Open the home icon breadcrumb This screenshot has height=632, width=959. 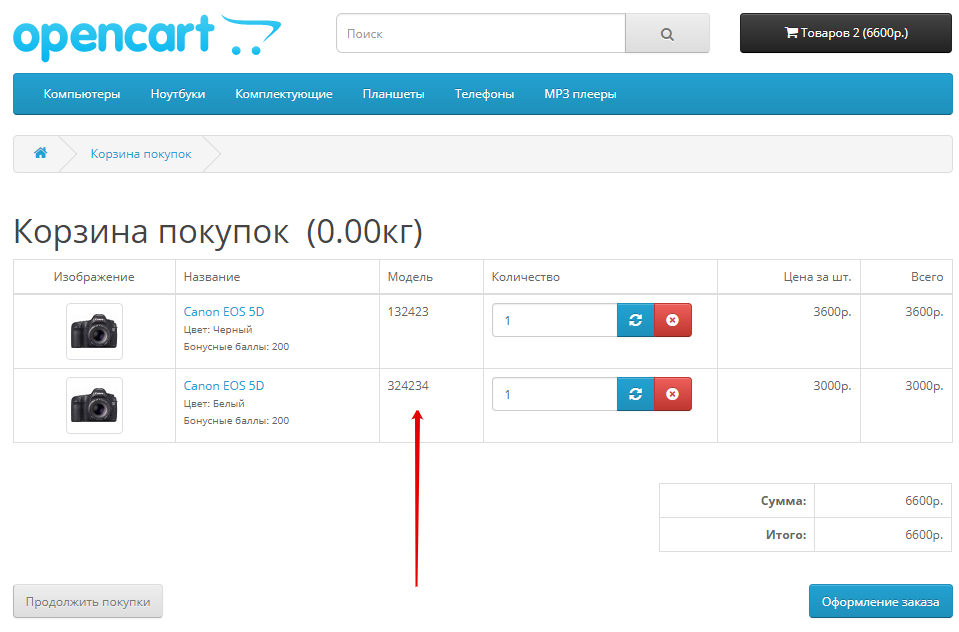click(x=41, y=153)
